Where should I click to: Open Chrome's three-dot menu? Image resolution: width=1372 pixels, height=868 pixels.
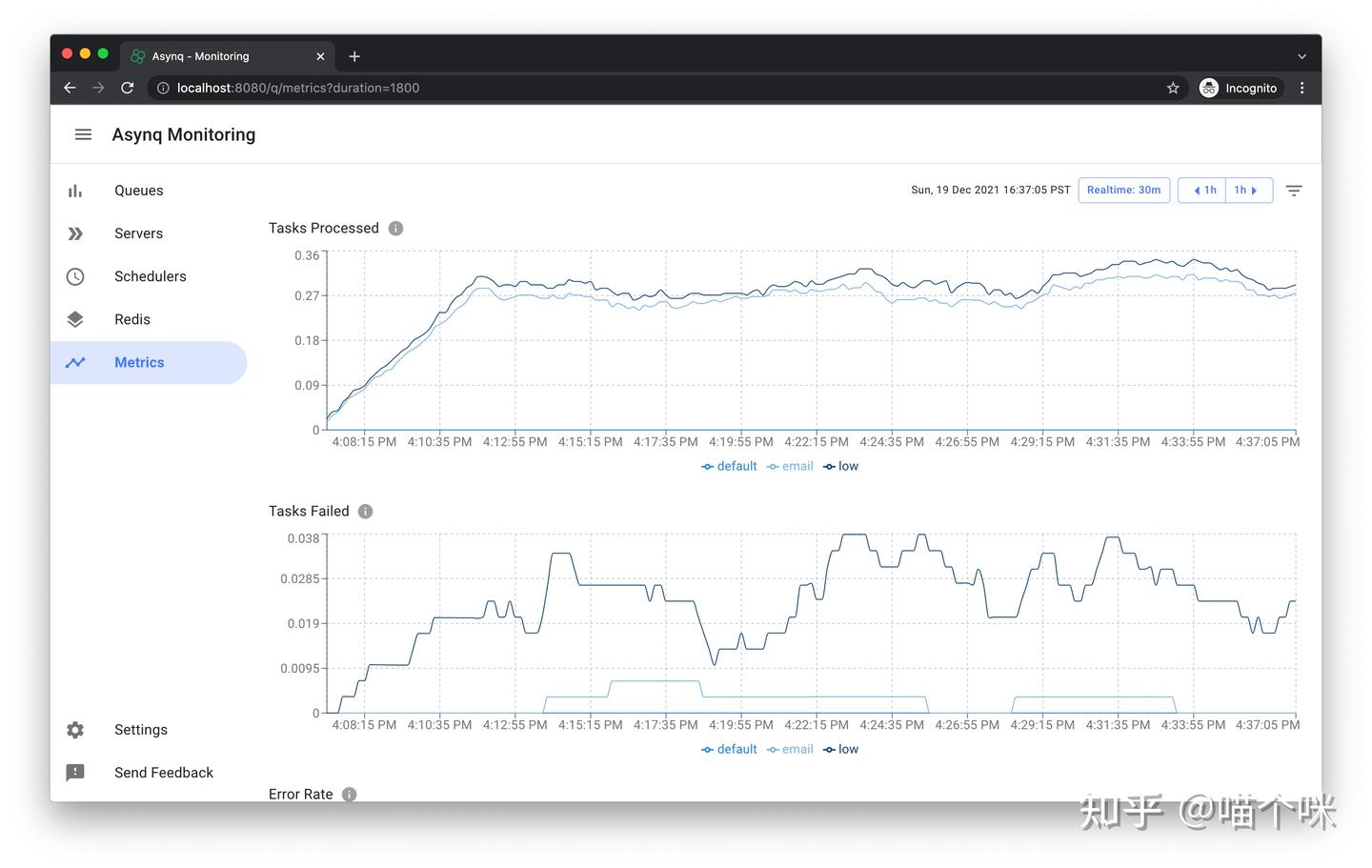[1301, 88]
